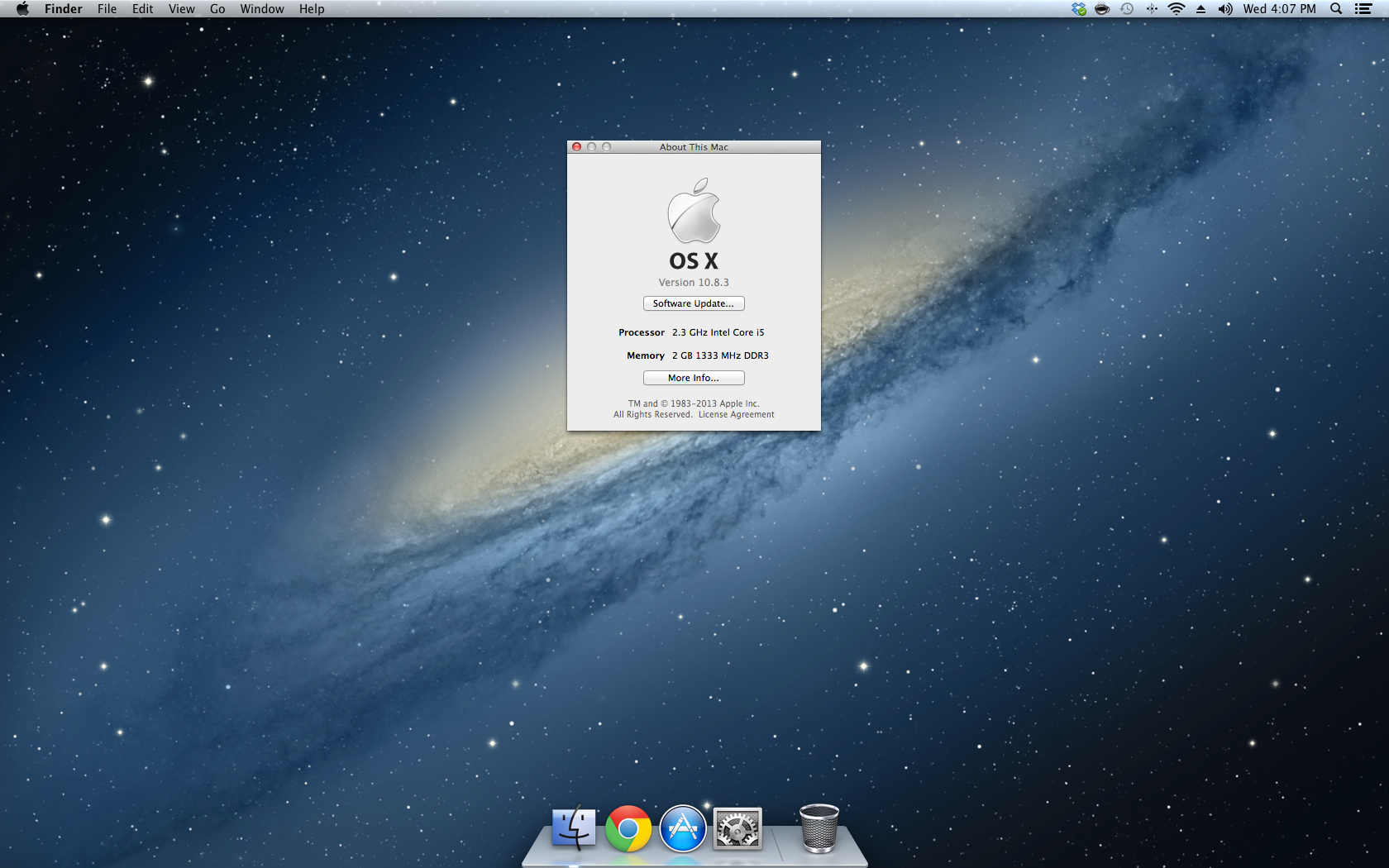Click the Processor 2.3 GHz Intel Core i5 value

[718, 332]
